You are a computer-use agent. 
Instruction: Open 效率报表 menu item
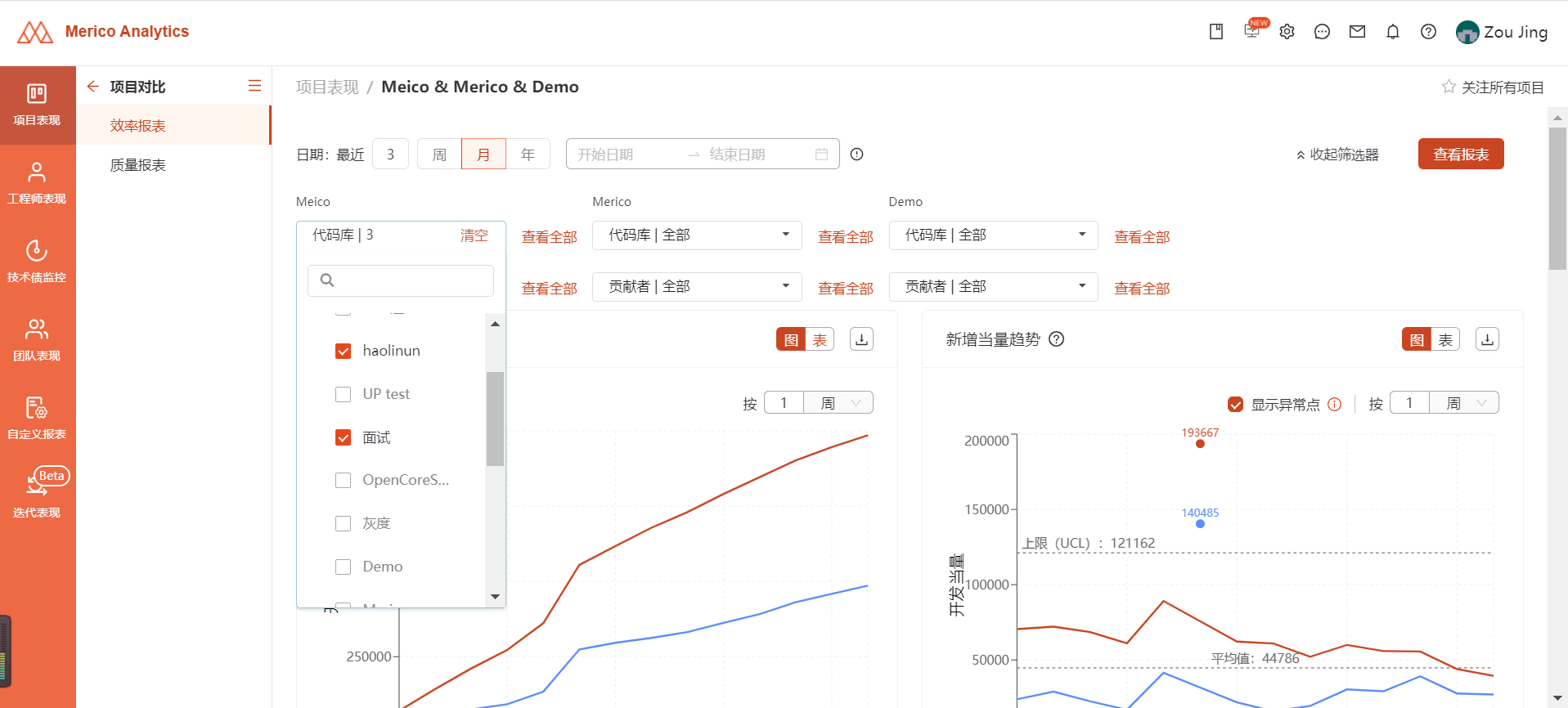pos(173,125)
